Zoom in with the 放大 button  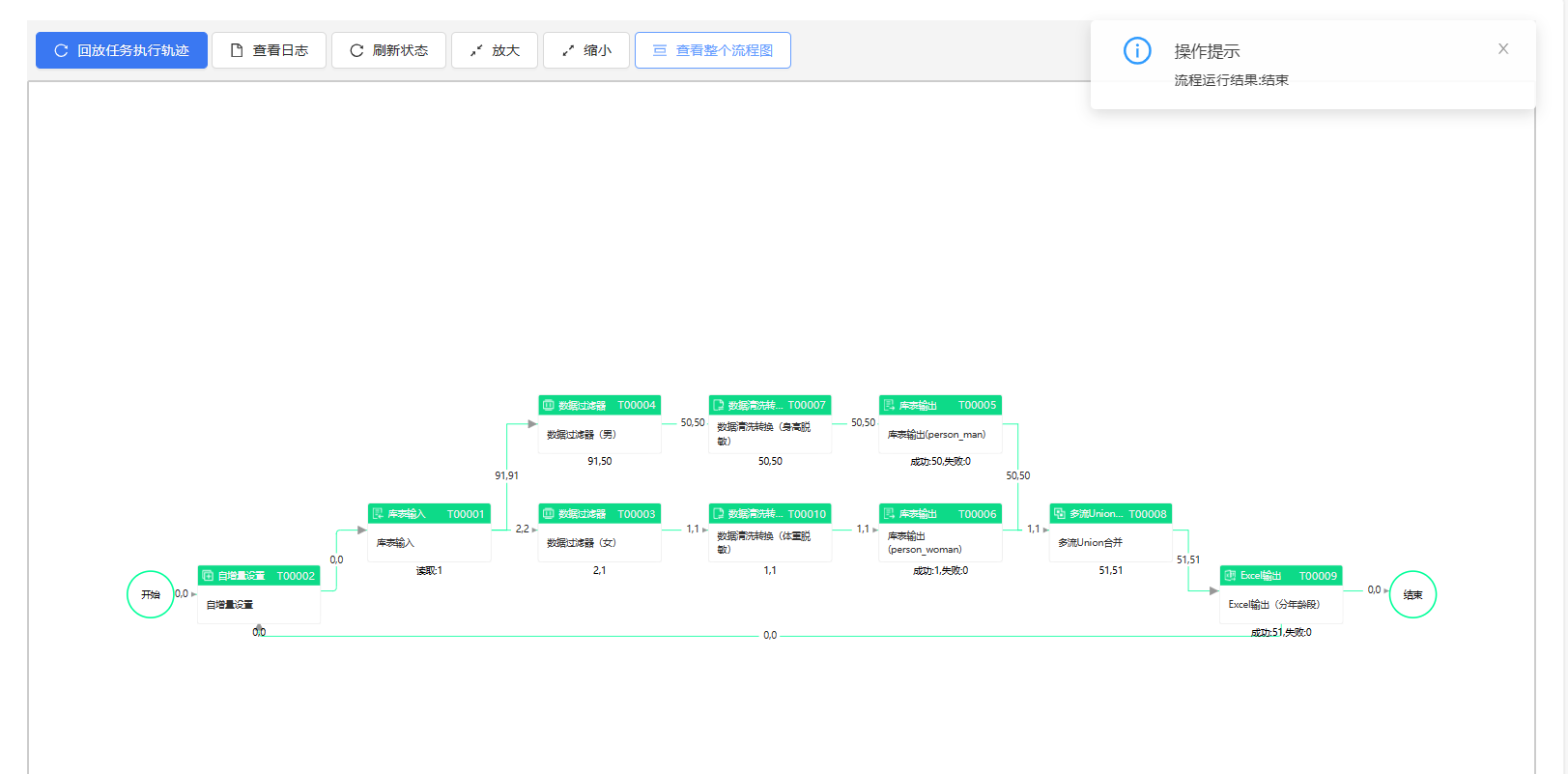(495, 50)
